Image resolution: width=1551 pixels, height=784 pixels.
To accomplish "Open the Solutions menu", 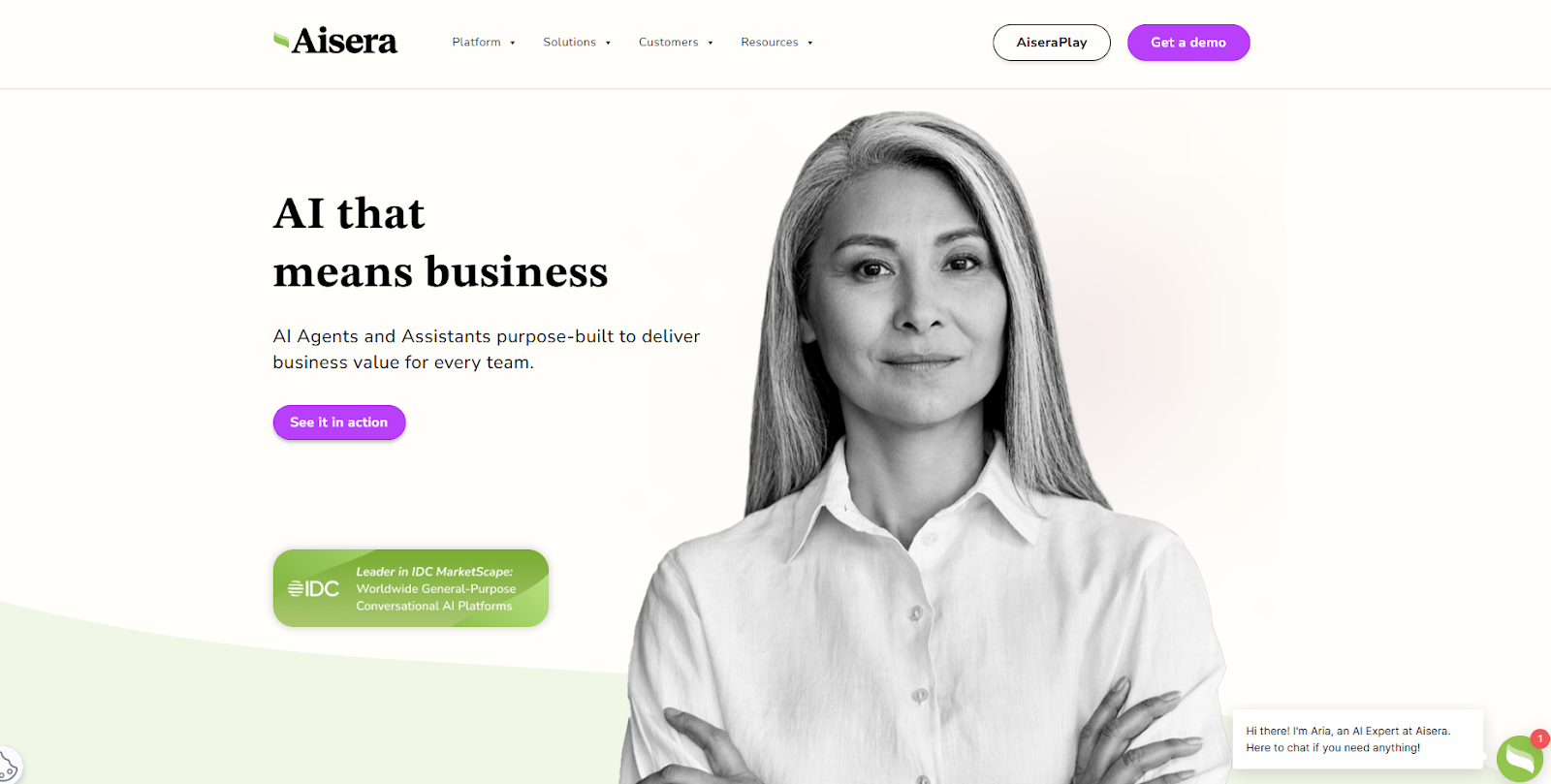I will [x=569, y=42].
